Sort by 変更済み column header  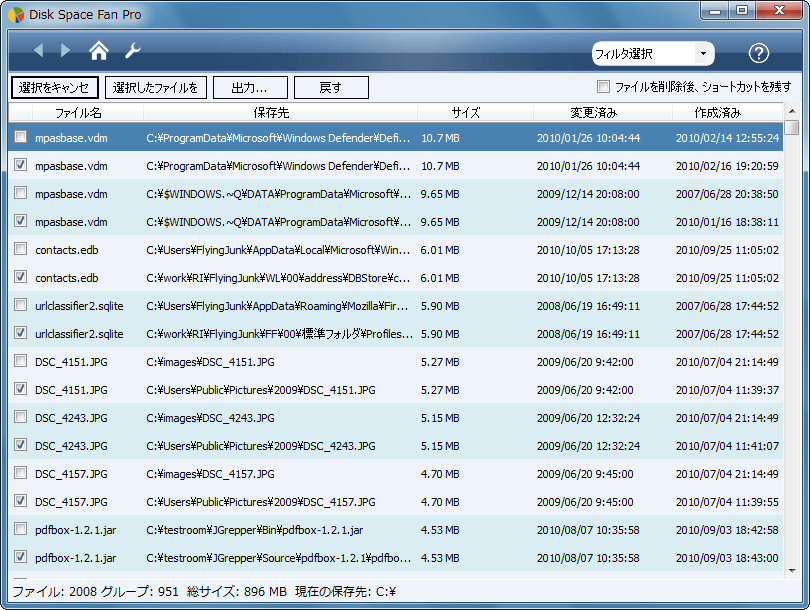(603, 113)
